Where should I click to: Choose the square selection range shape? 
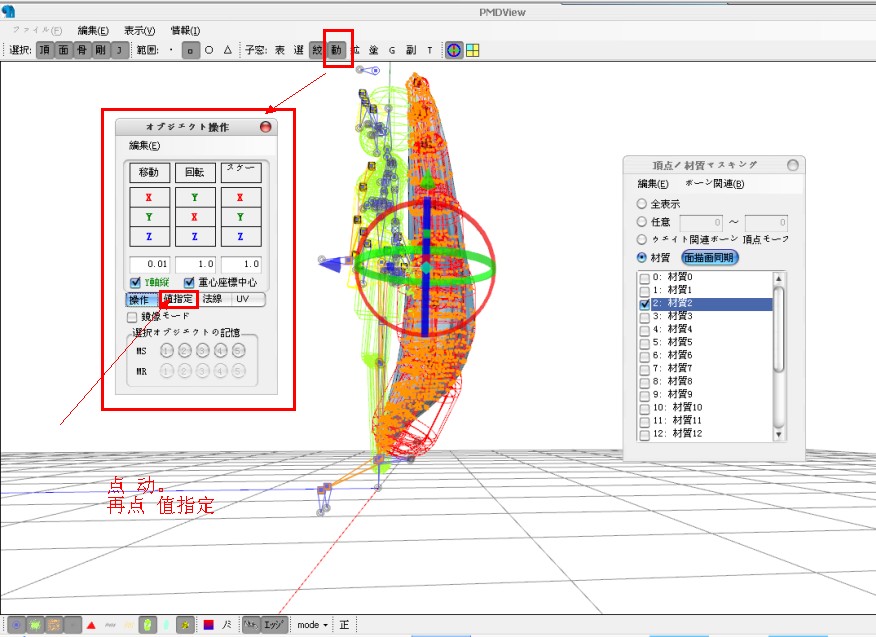[190, 50]
